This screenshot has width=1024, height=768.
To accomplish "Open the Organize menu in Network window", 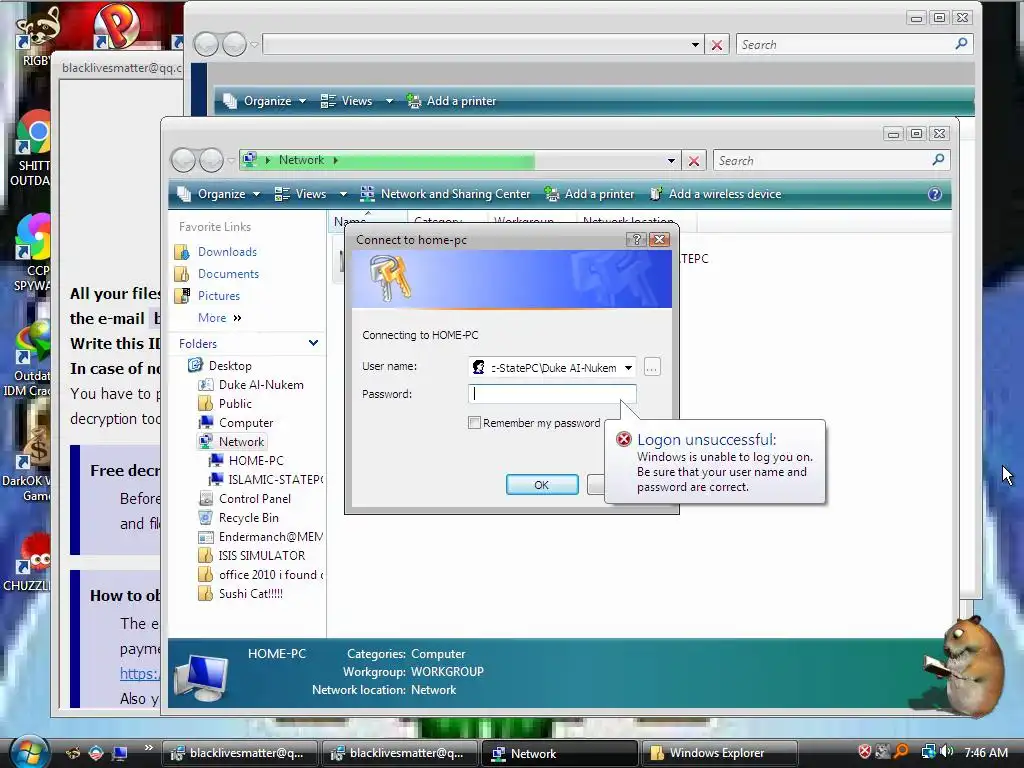I will pos(221,194).
